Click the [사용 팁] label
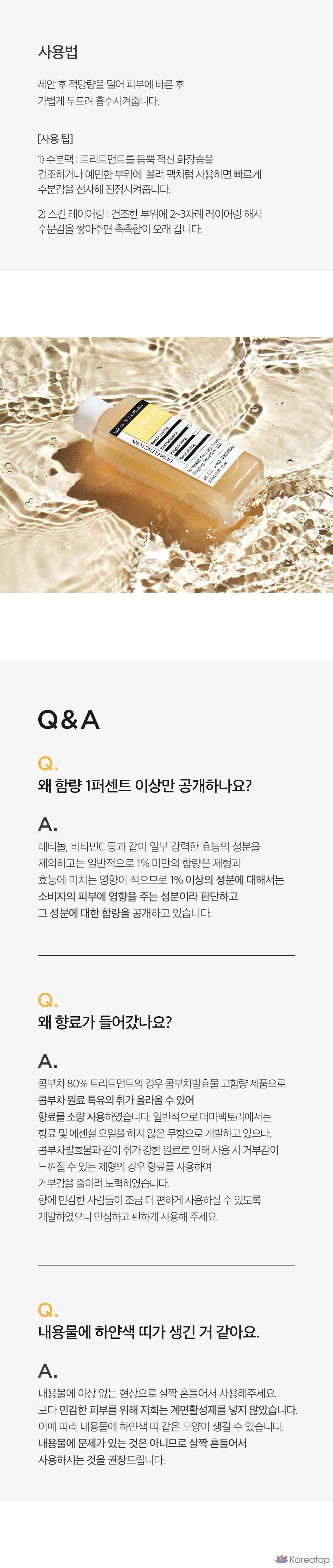This screenshot has width=333, height=1568. click(55, 139)
